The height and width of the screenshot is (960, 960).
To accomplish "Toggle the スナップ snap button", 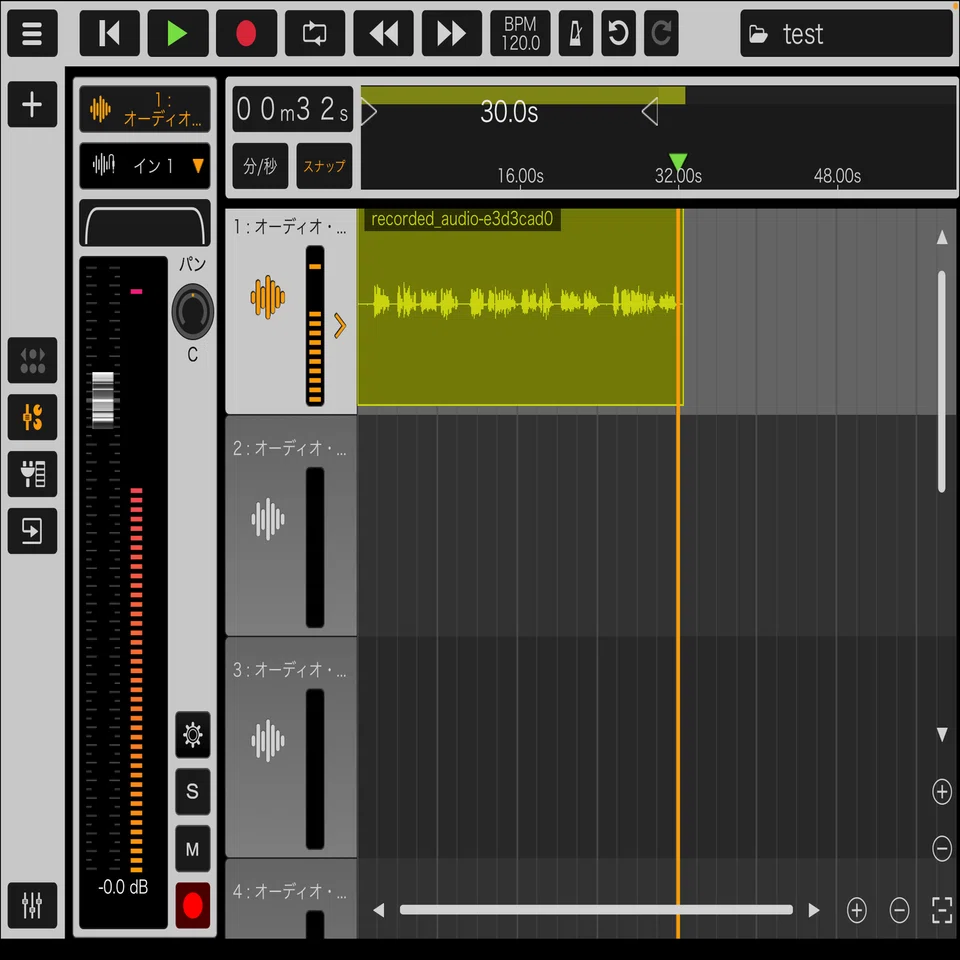I will pos(324,166).
